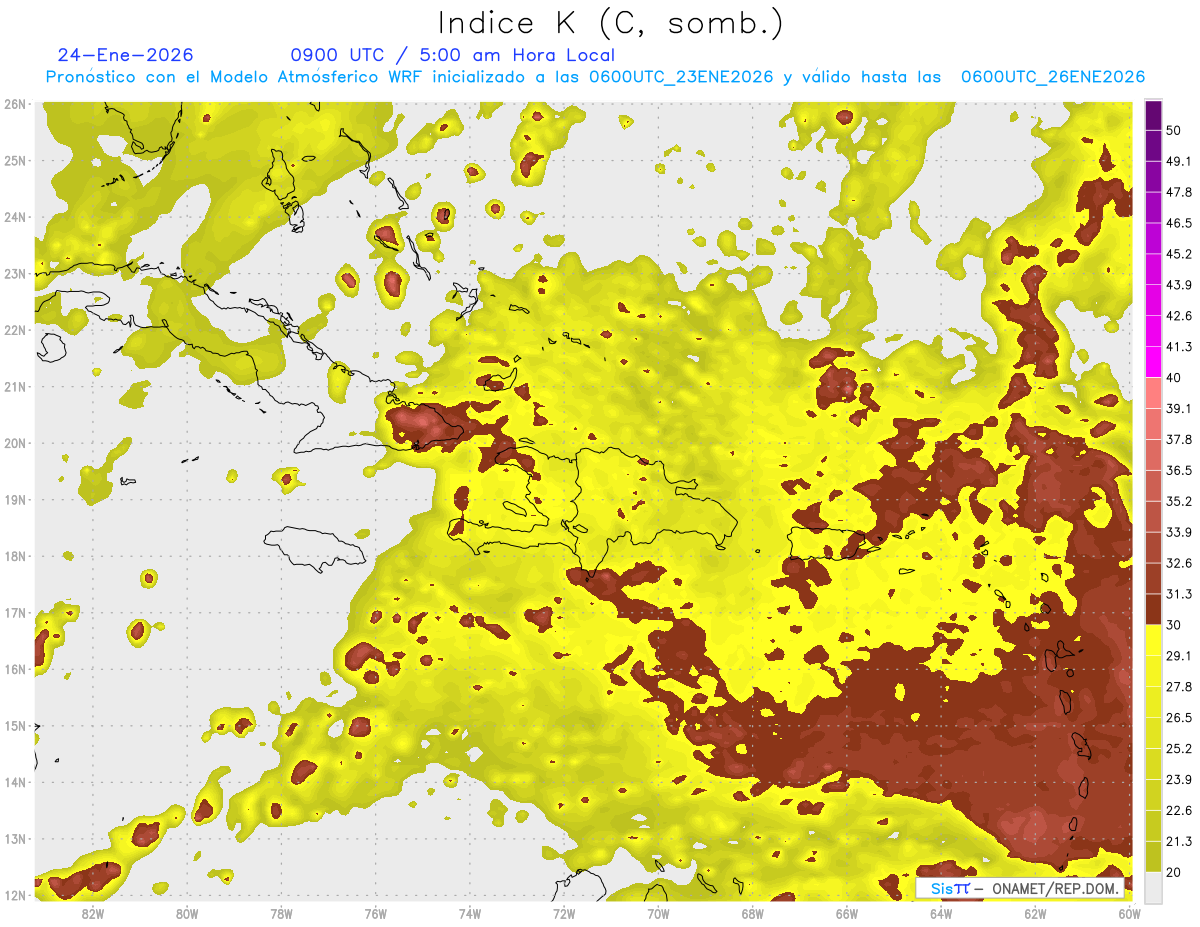Click the colorbar value "26.5"
The image size is (1200, 927).
pyautogui.click(x=1180, y=718)
